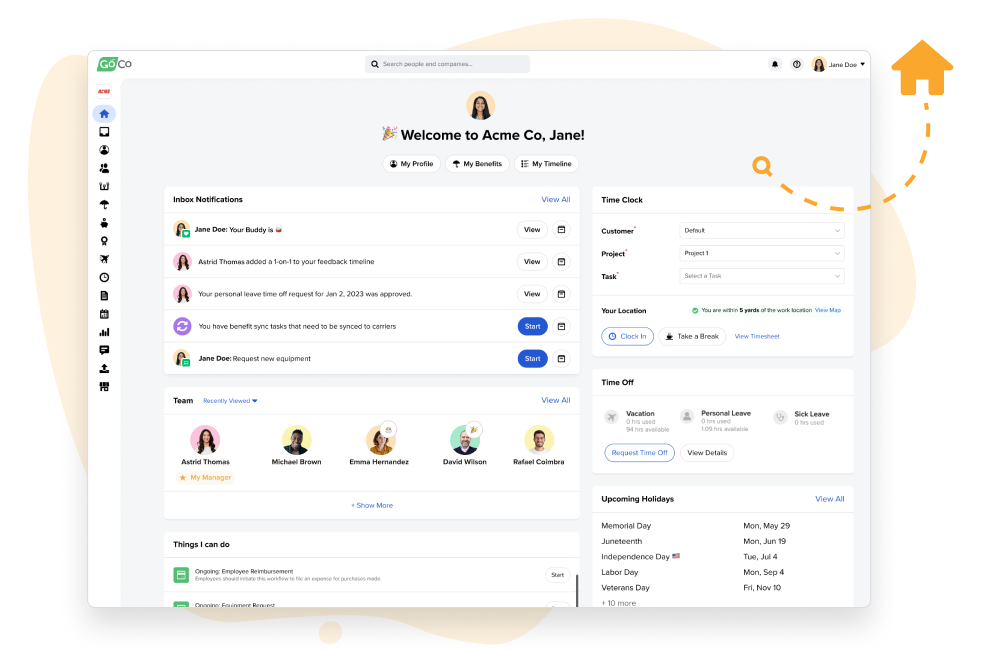The height and width of the screenshot is (654, 984).
Task: Click the search people and companies field
Action: click(449, 63)
